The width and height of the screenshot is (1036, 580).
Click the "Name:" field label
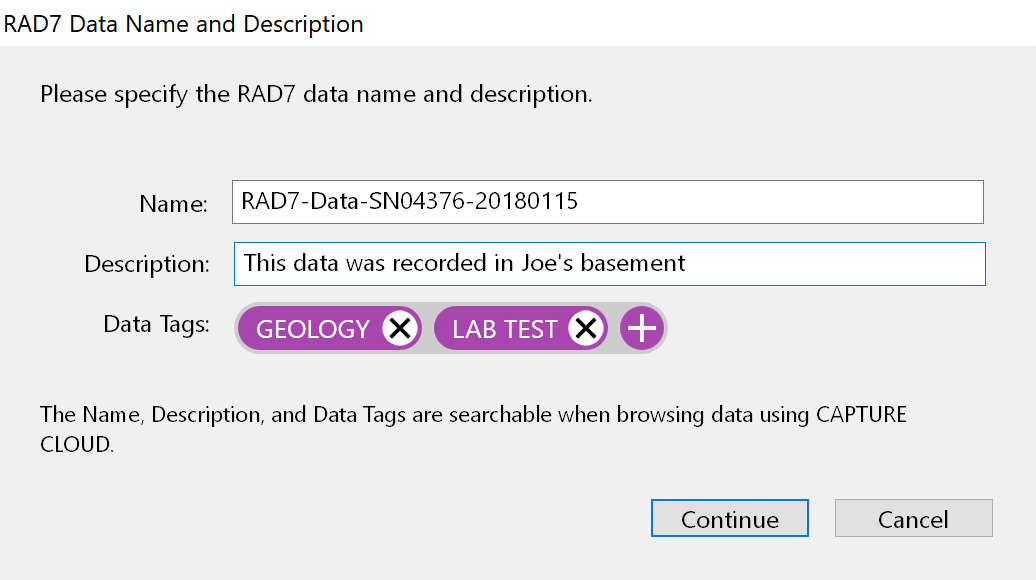[173, 205]
